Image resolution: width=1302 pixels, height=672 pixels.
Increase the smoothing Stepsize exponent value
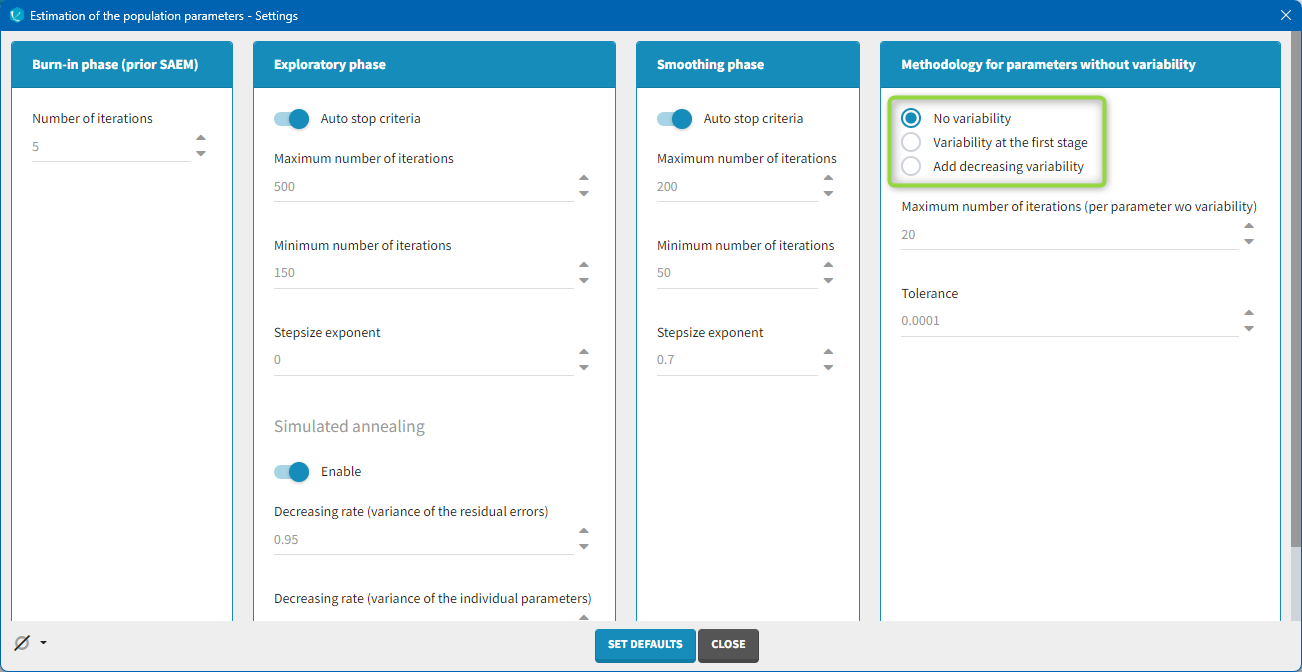coord(828,352)
